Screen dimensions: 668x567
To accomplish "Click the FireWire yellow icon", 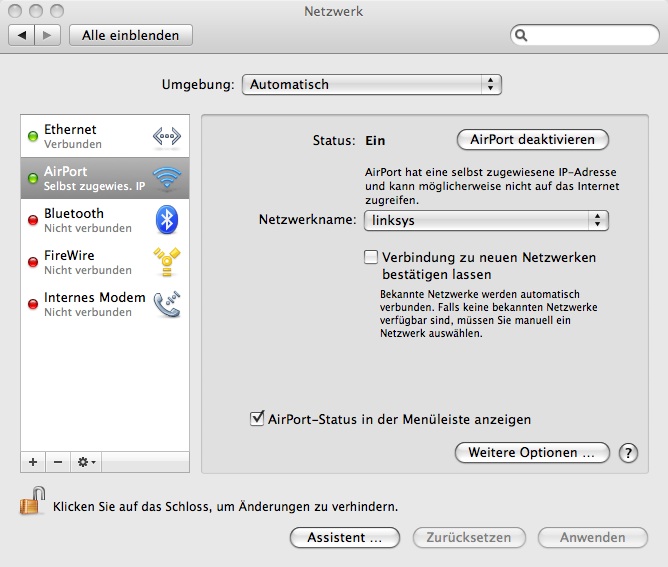I will [167, 262].
